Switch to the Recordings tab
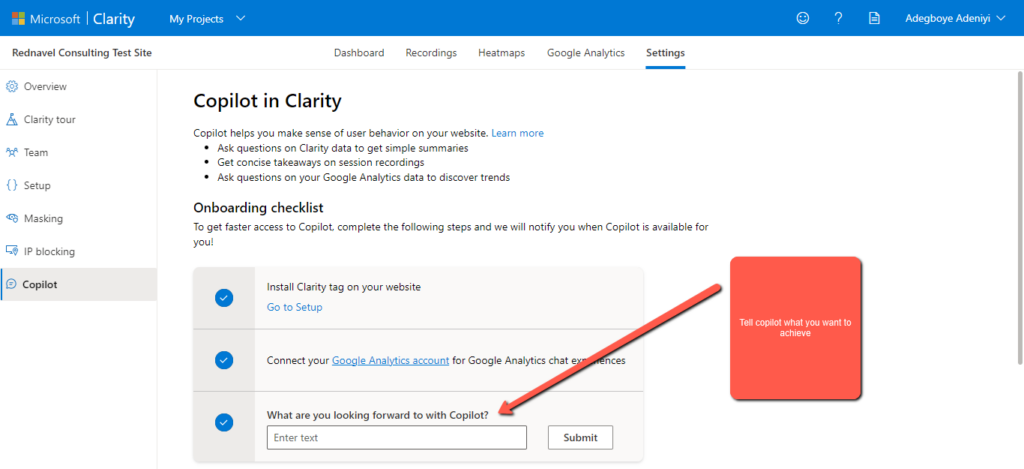This screenshot has width=1024, height=469. coord(431,53)
